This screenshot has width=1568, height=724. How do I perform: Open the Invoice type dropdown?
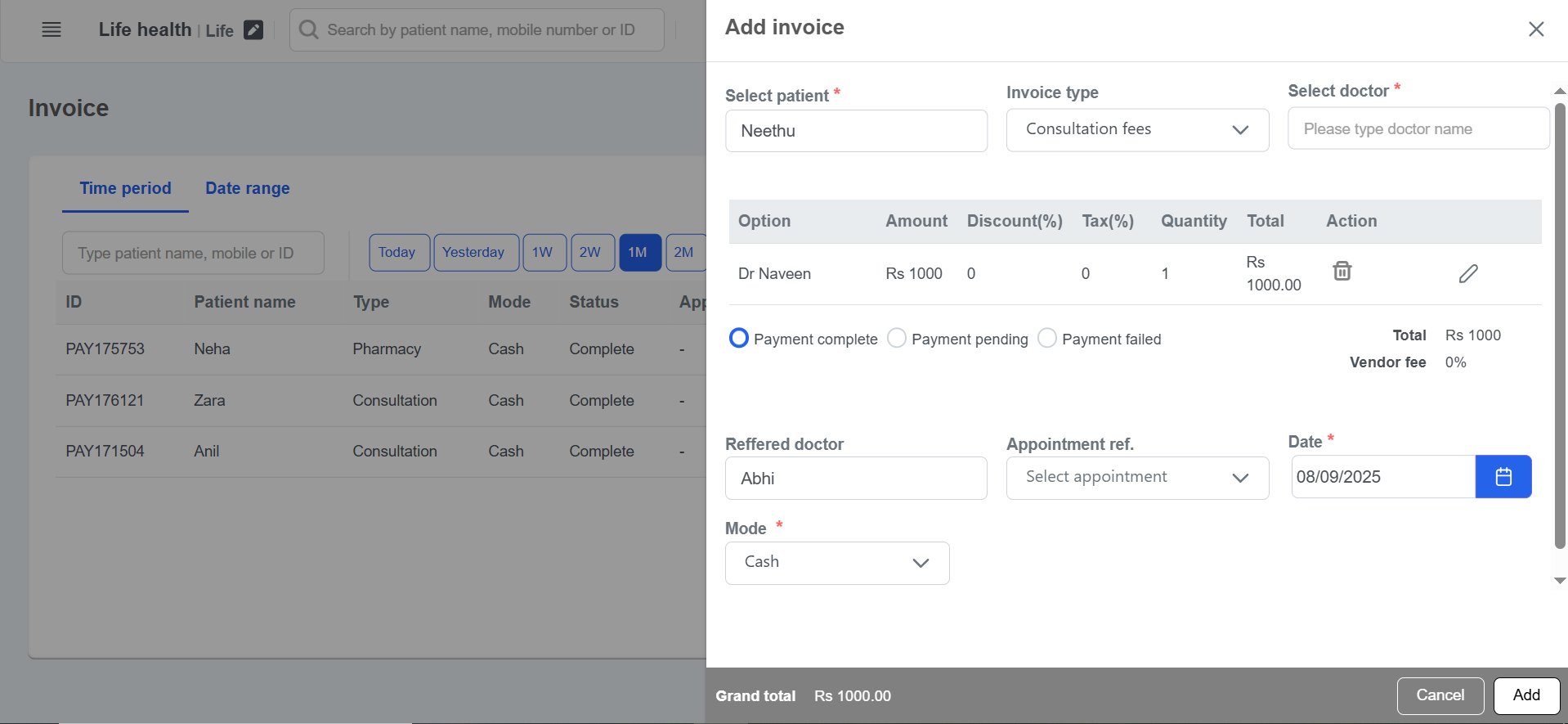pyautogui.click(x=1137, y=130)
